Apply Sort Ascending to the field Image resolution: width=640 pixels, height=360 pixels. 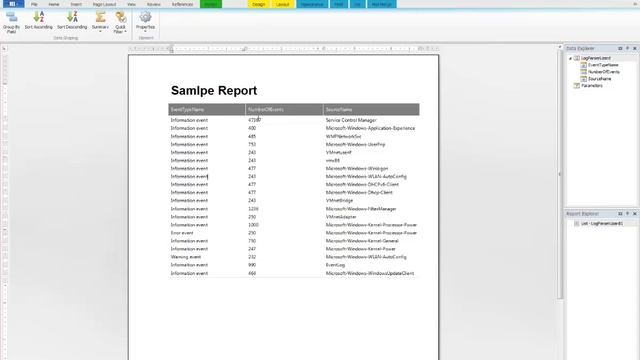click(x=38, y=20)
